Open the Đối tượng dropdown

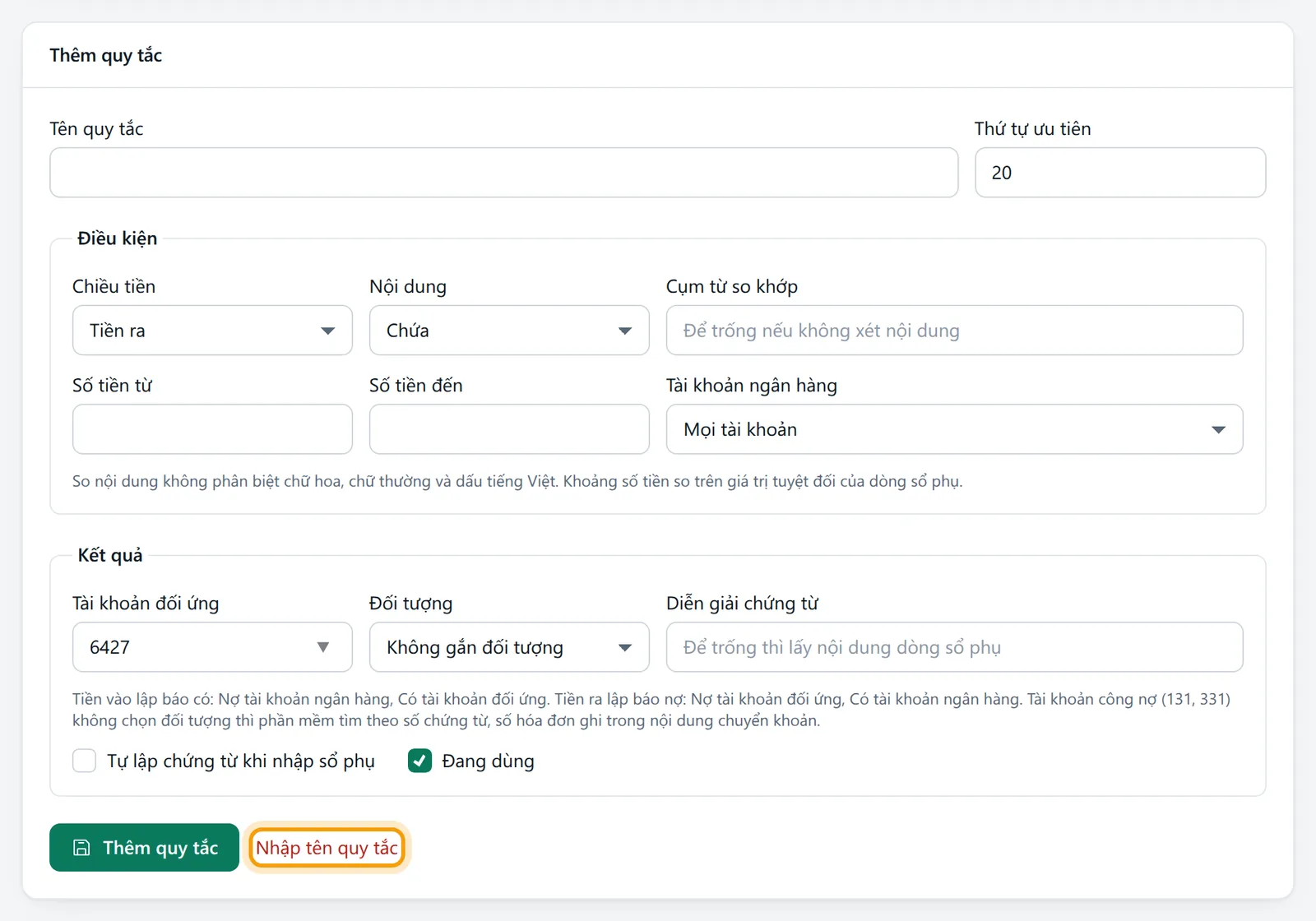(509, 647)
